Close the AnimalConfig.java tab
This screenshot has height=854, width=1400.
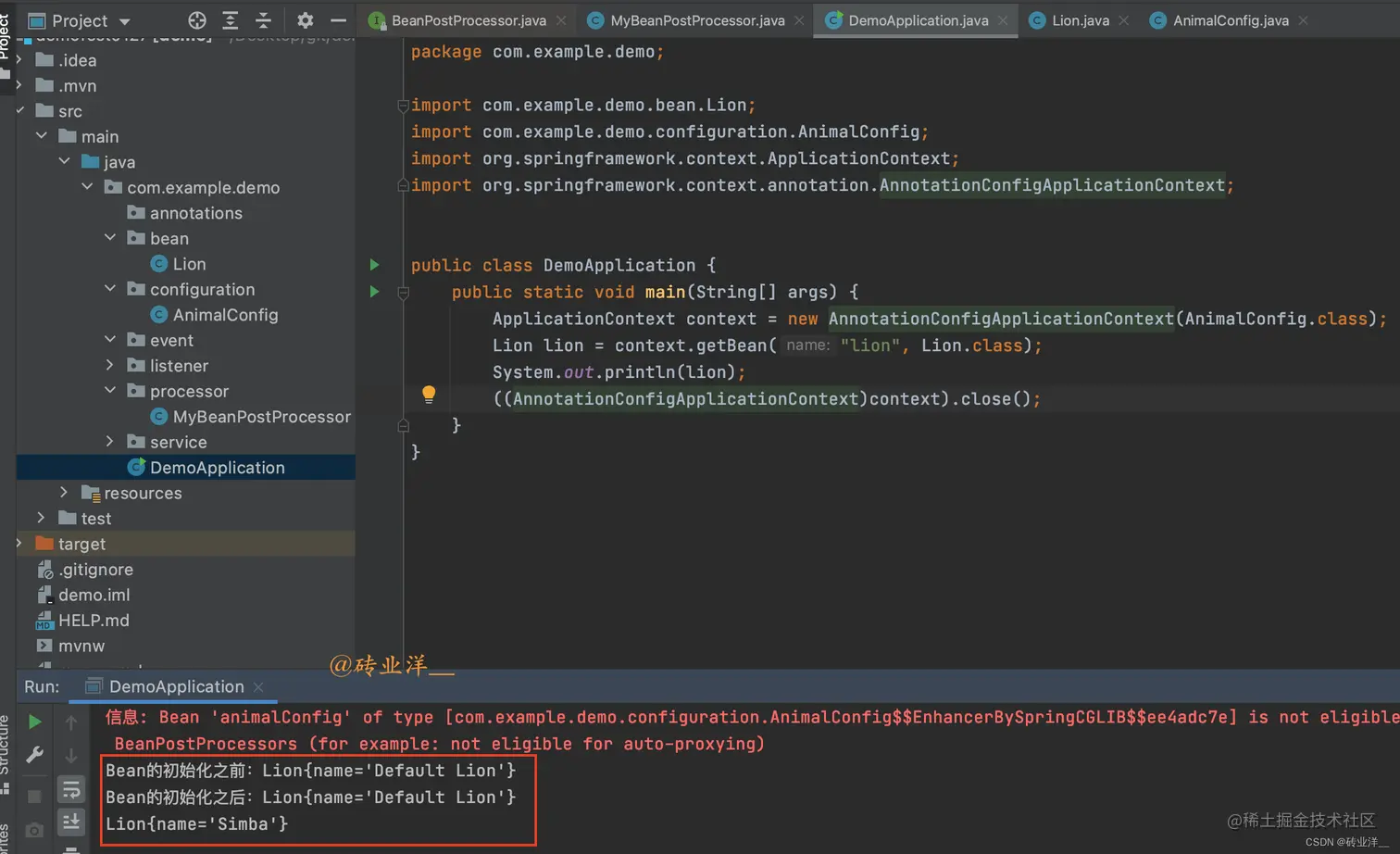(x=1303, y=20)
